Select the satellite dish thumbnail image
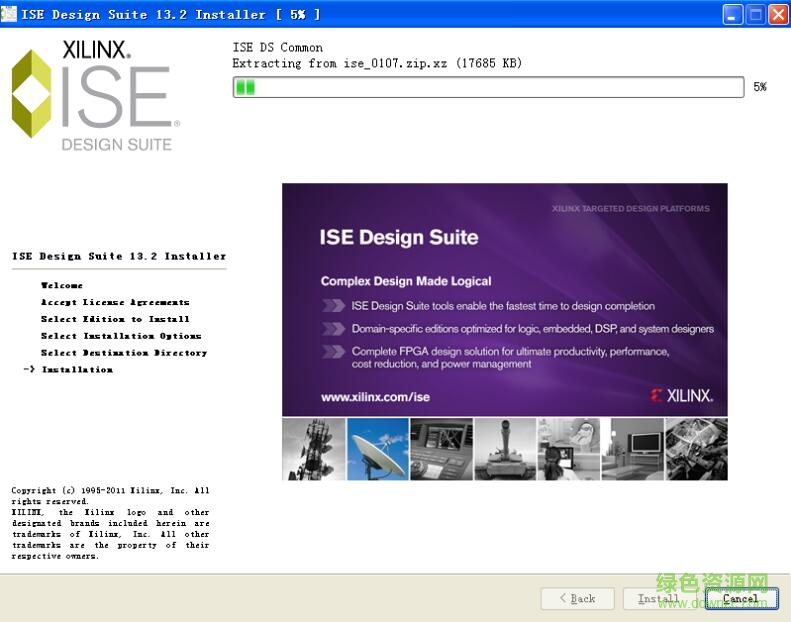 pos(378,449)
